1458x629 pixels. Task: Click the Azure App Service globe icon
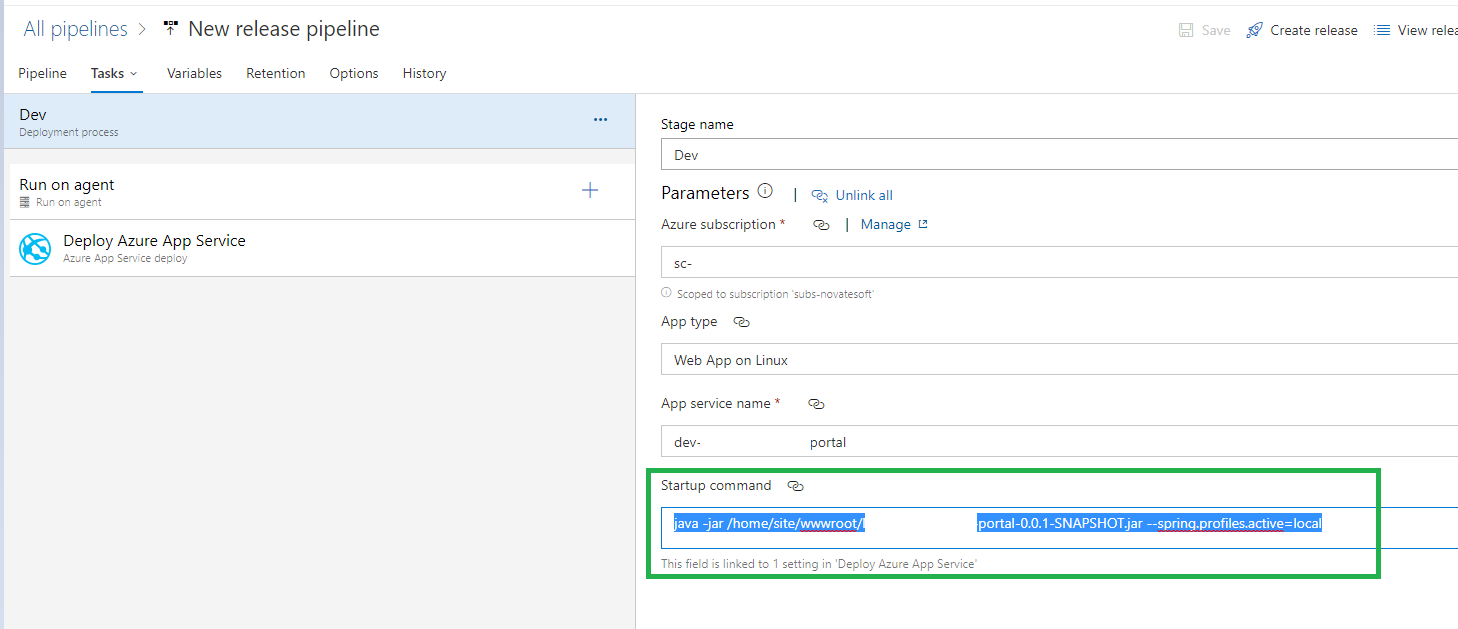tap(35, 249)
